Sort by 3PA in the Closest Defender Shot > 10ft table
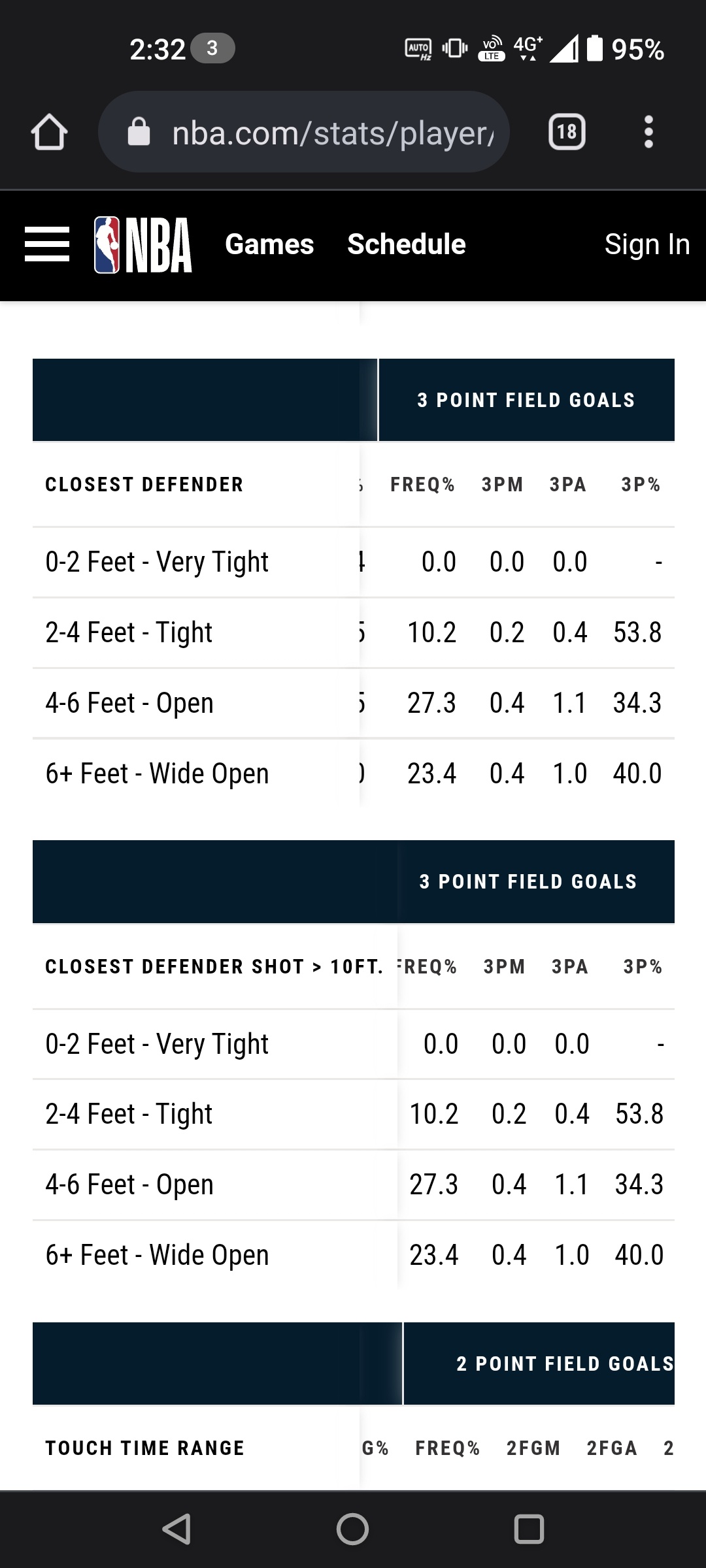Screen dimensions: 706x1568 (x=570, y=967)
